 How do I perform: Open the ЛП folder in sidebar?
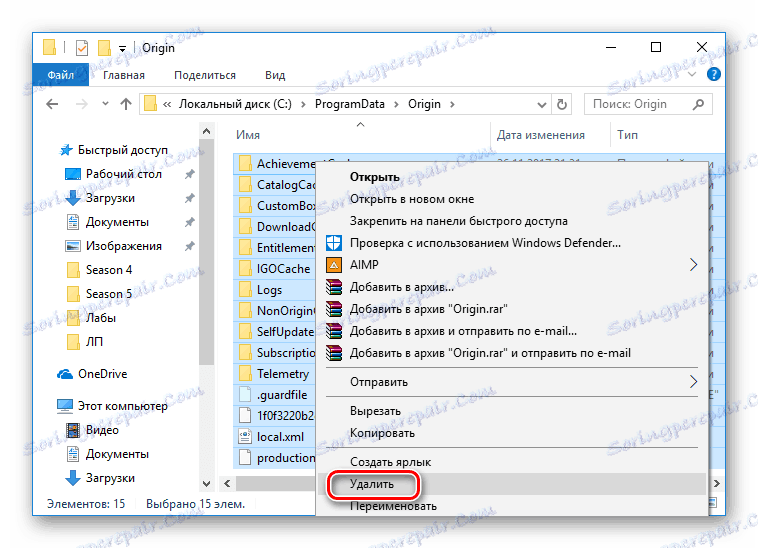click(85, 342)
